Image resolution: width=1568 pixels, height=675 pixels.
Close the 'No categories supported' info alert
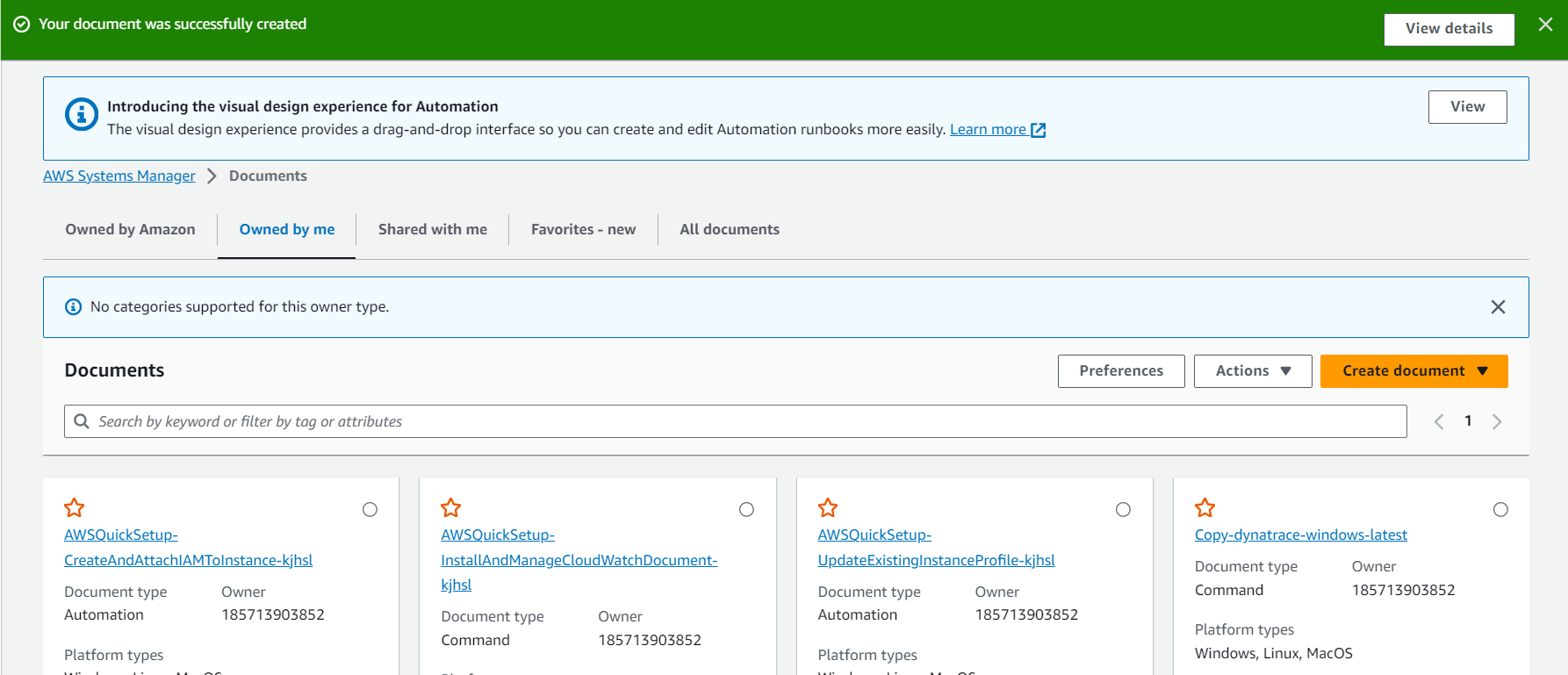click(1498, 306)
